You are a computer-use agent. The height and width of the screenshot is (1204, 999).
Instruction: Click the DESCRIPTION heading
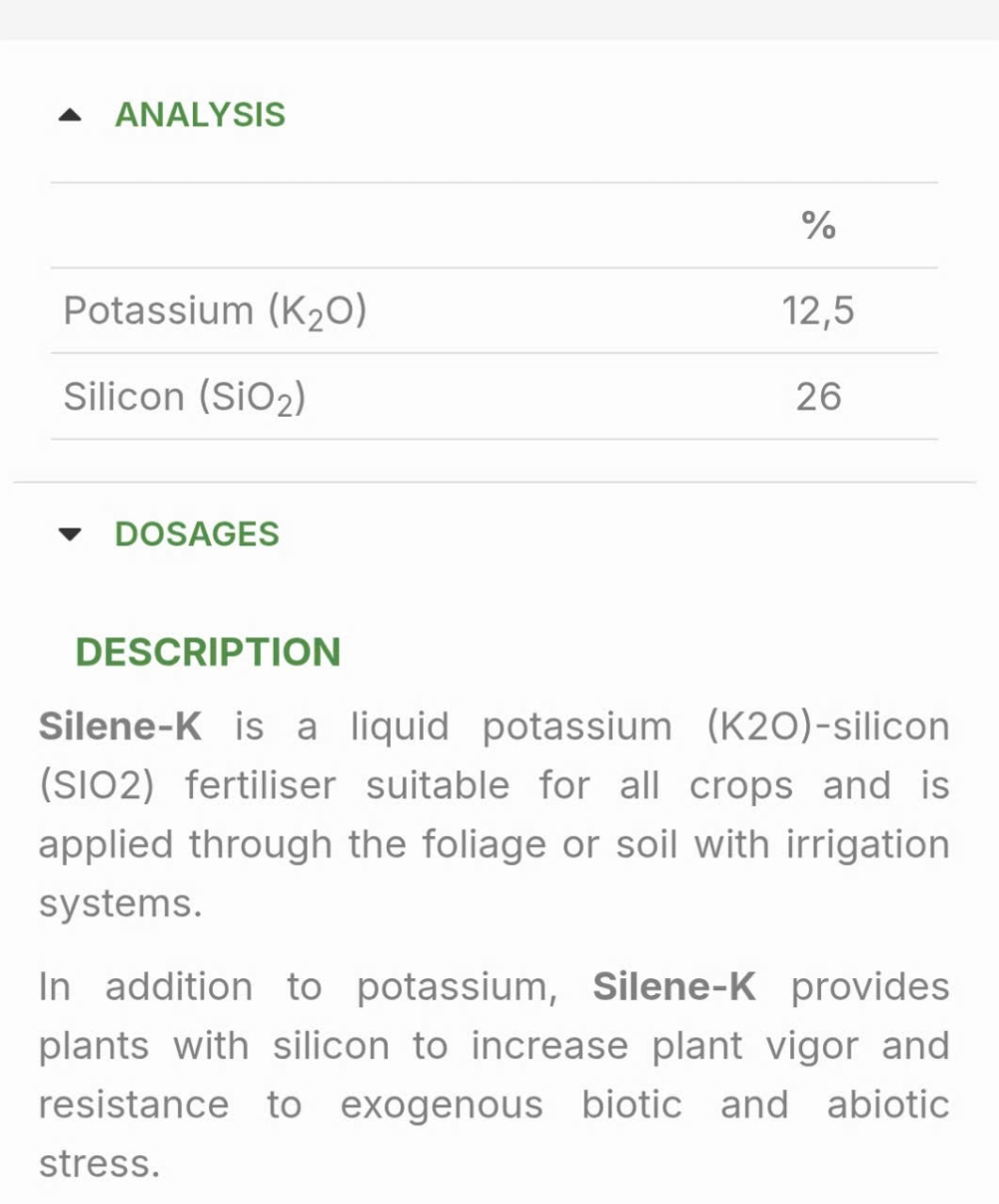click(x=208, y=651)
